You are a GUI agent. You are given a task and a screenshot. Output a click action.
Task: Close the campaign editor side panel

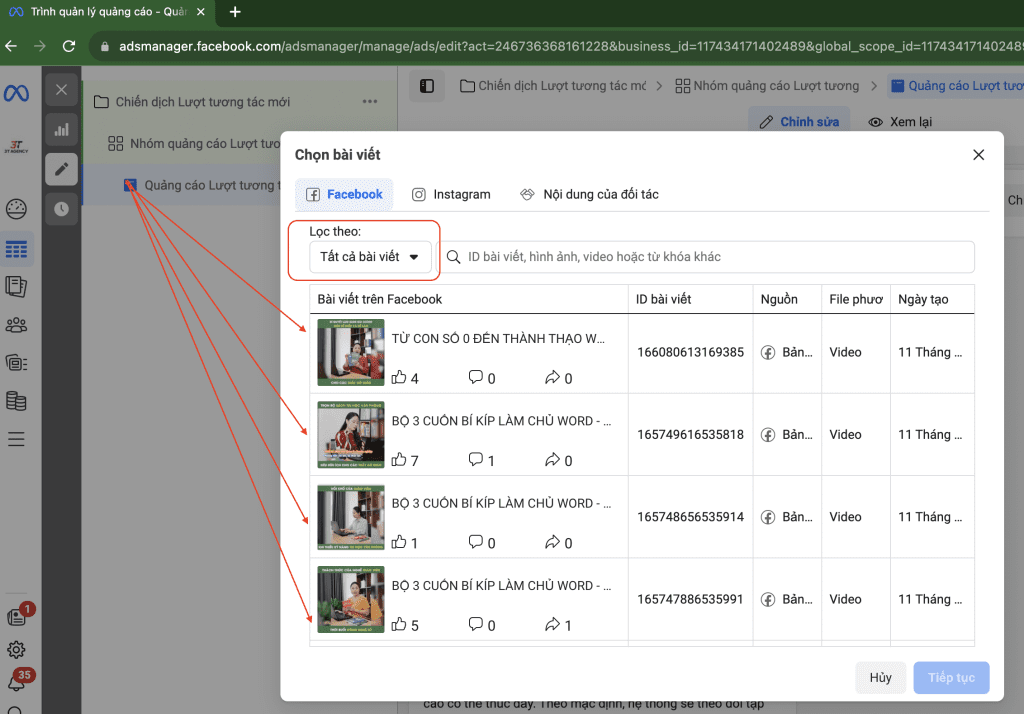point(61,89)
